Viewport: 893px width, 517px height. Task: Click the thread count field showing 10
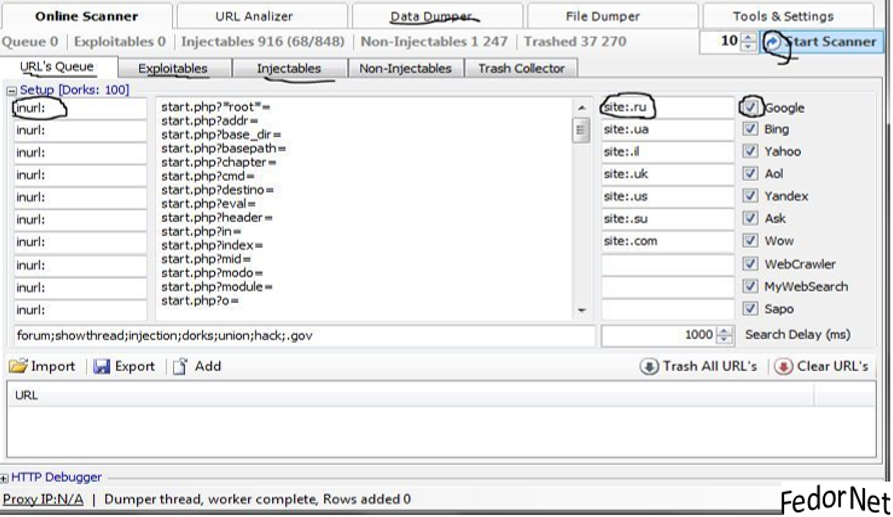click(x=721, y=42)
